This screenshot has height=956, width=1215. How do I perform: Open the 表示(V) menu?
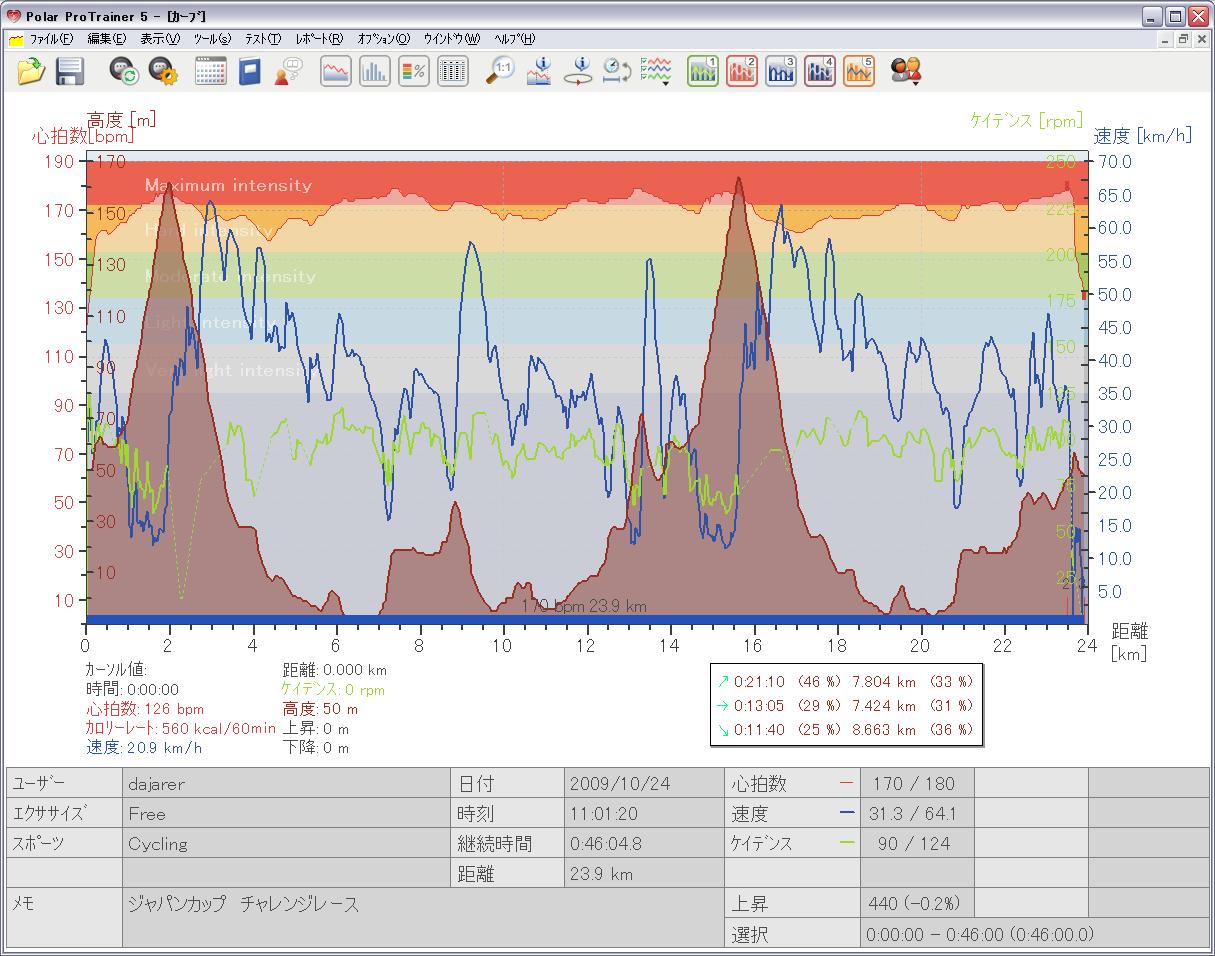tap(160, 39)
